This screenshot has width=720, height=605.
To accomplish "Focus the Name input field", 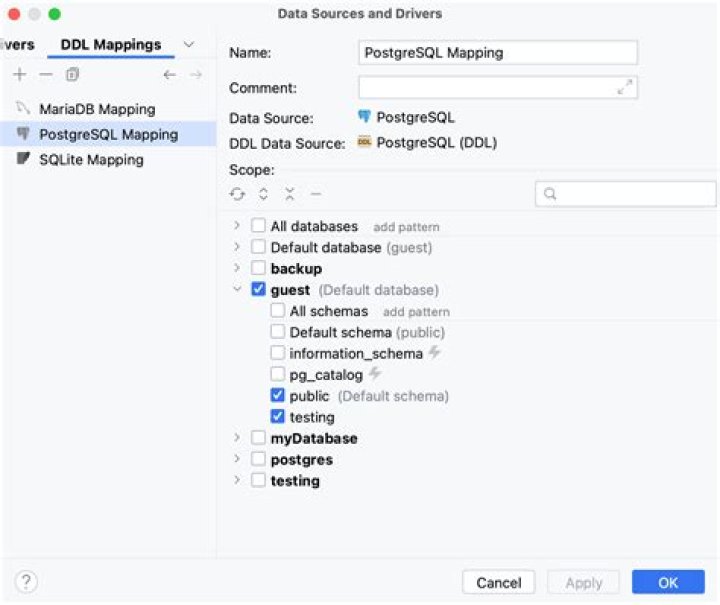I will pos(498,53).
